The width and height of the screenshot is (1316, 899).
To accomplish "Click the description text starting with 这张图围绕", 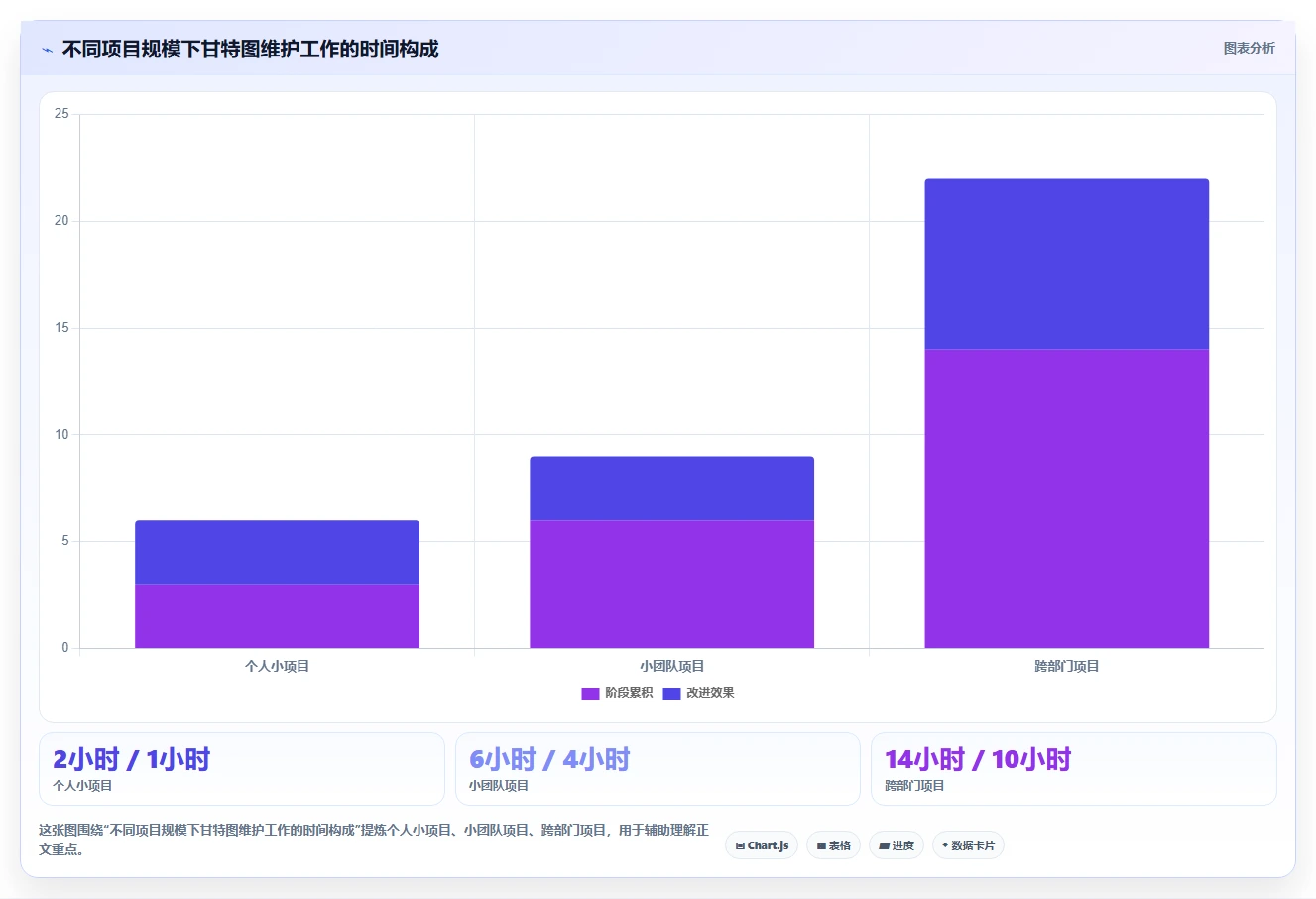I will coord(374,840).
